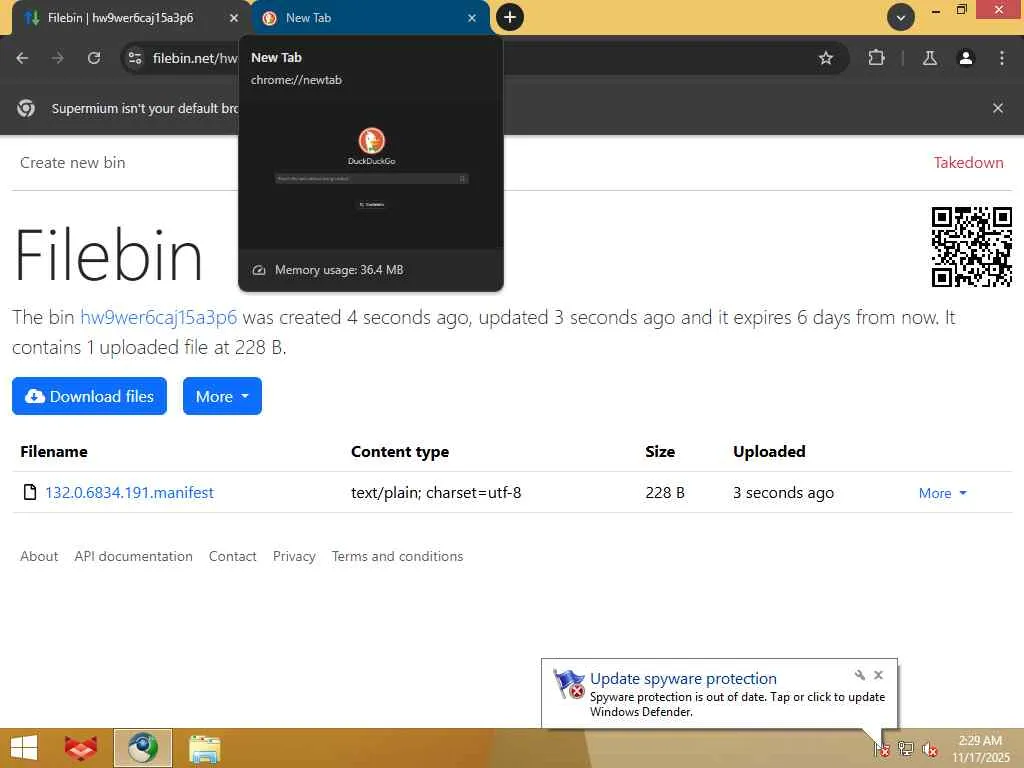Open the tab search dropdown arrow
Image resolution: width=1024 pixels, height=768 pixels.
tap(901, 17)
